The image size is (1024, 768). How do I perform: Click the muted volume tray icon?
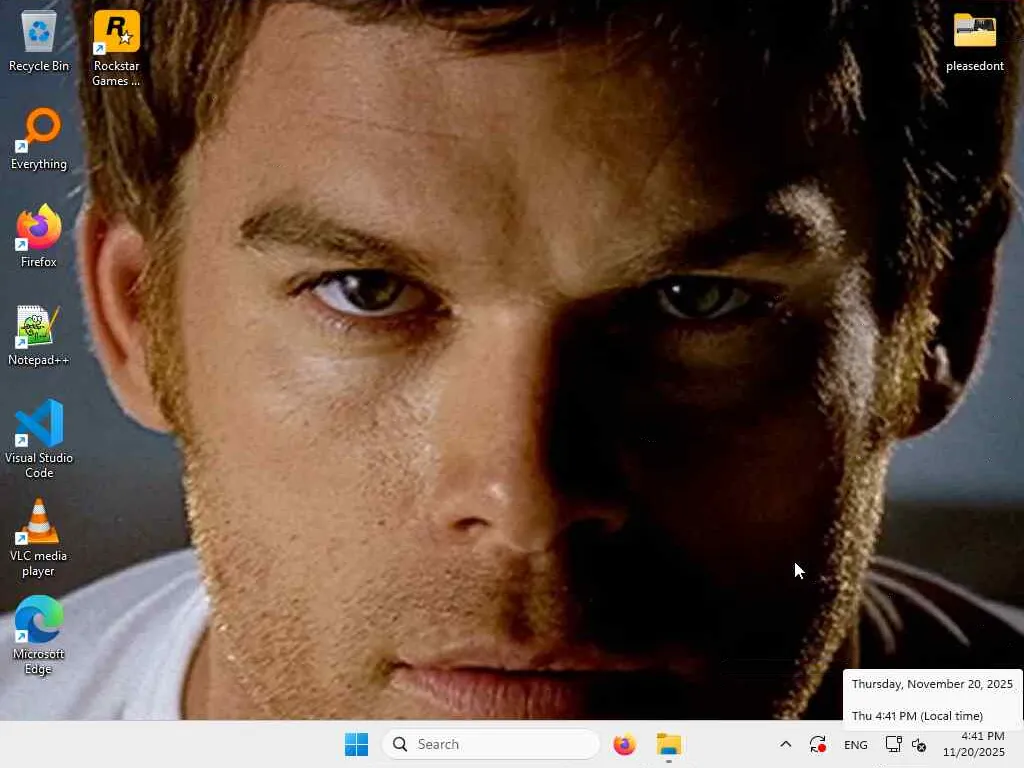919,744
